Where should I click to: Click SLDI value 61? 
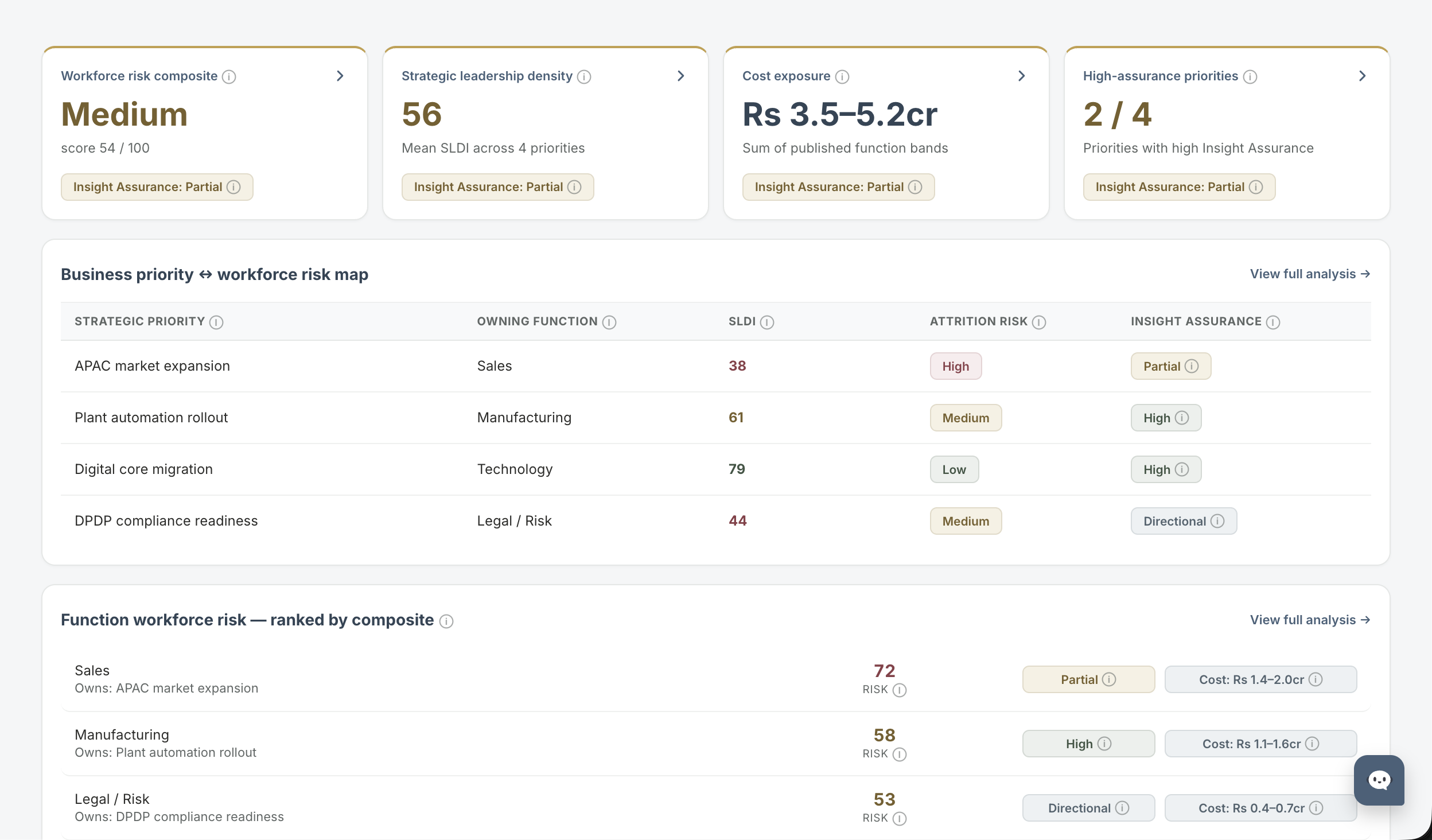coord(736,418)
